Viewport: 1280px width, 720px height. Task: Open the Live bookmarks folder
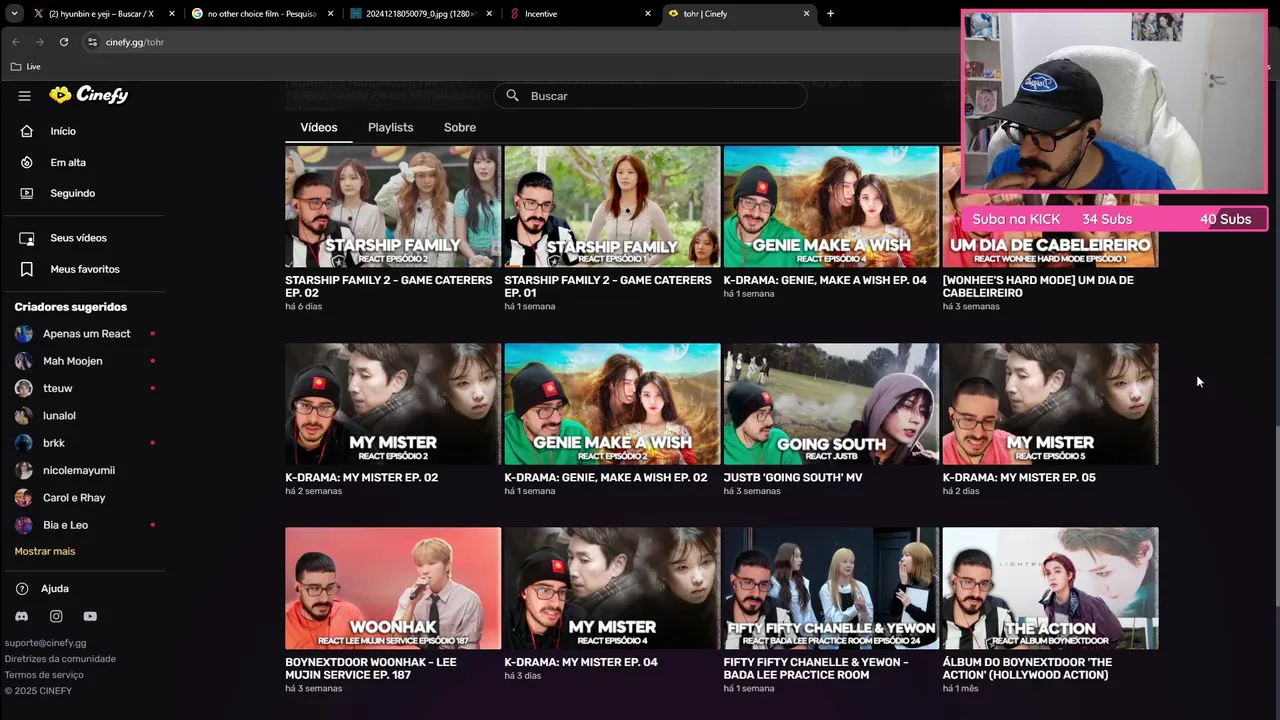click(26, 66)
